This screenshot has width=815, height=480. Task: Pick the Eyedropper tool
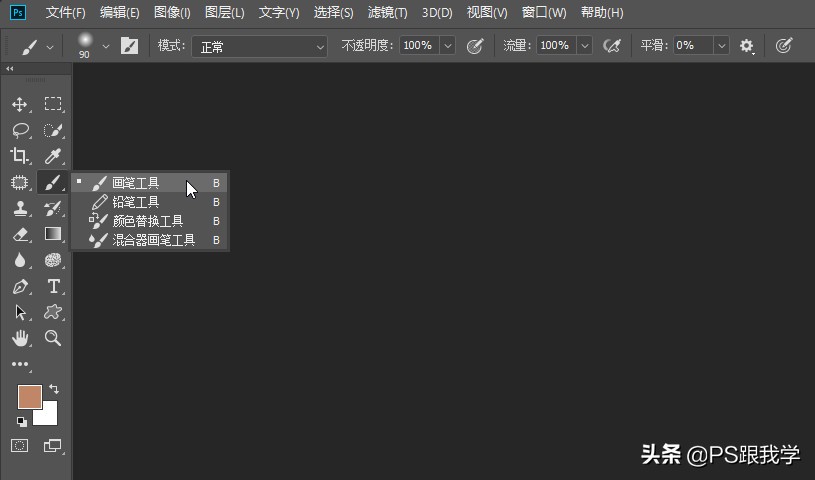[x=52, y=155]
